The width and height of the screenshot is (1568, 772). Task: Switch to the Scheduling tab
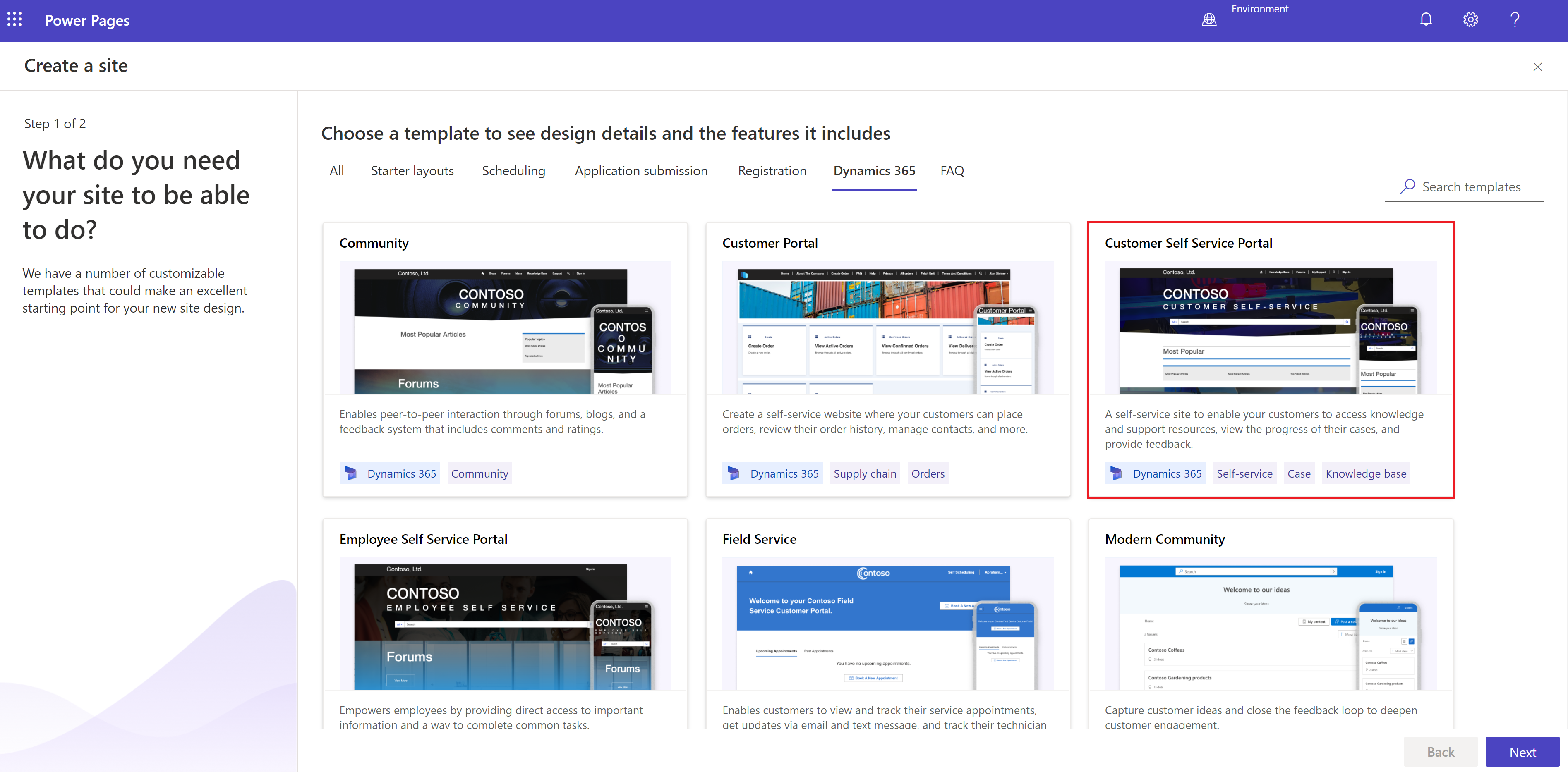point(513,171)
